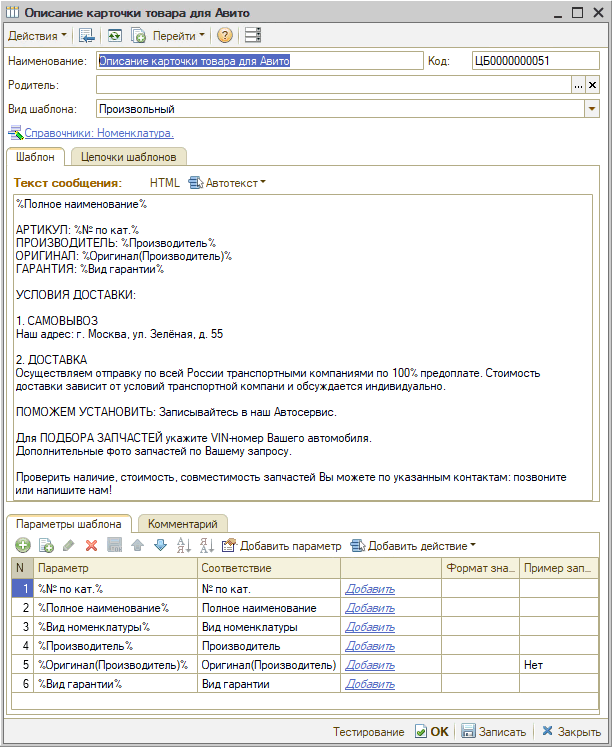Open the Комментарий tab
Image resolution: width=612 pixels, height=747 pixels.
[x=182, y=523]
